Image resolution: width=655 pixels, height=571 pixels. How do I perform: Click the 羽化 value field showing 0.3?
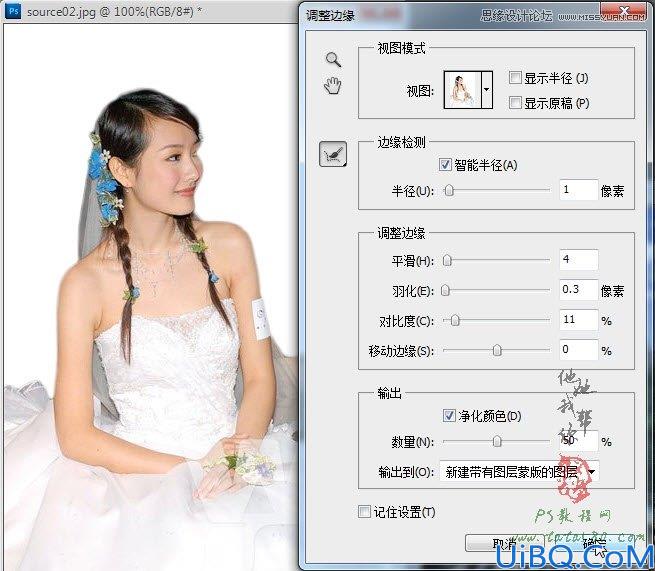(x=579, y=289)
